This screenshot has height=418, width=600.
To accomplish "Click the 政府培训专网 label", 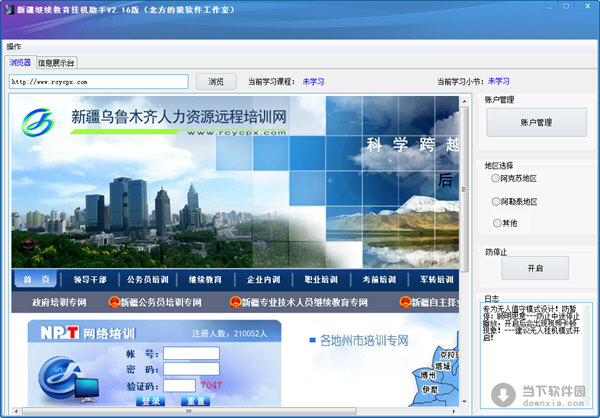I will pyautogui.click(x=59, y=303).
